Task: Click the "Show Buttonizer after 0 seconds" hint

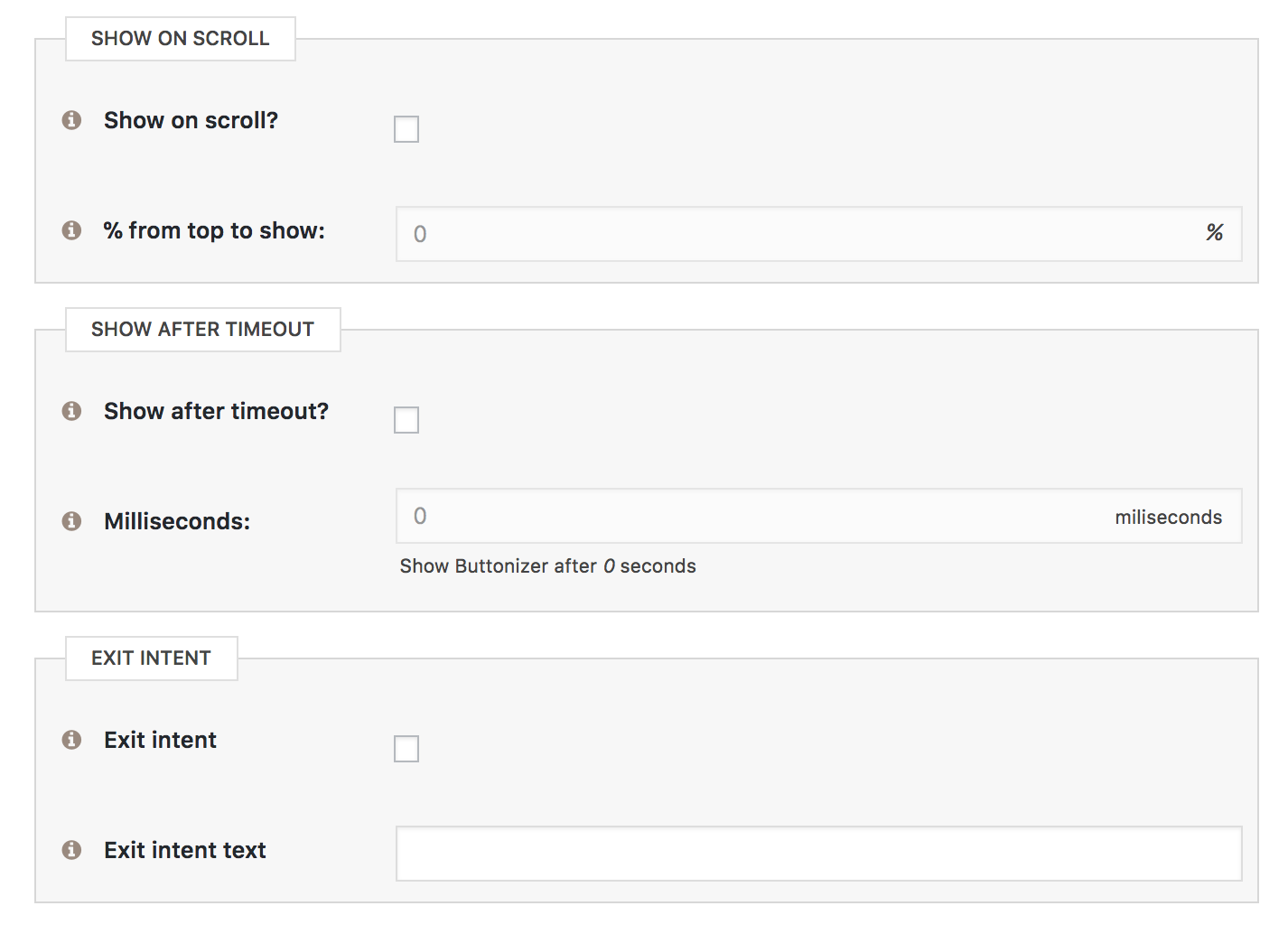Action: pyautogui.click(x=547, y=566)
